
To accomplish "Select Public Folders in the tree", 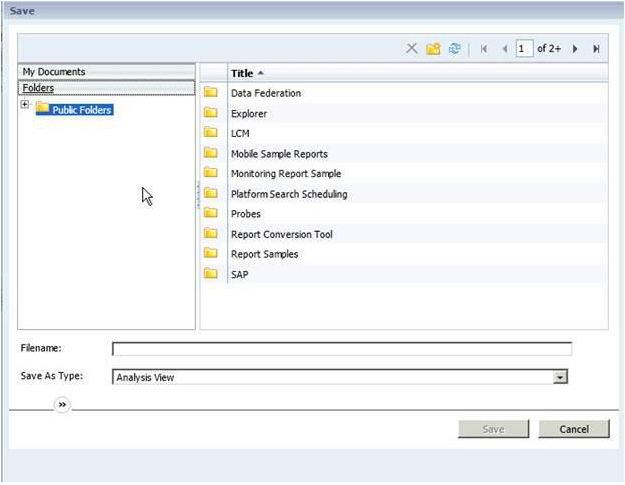I will pyautogui.click(x=75, y=109).
